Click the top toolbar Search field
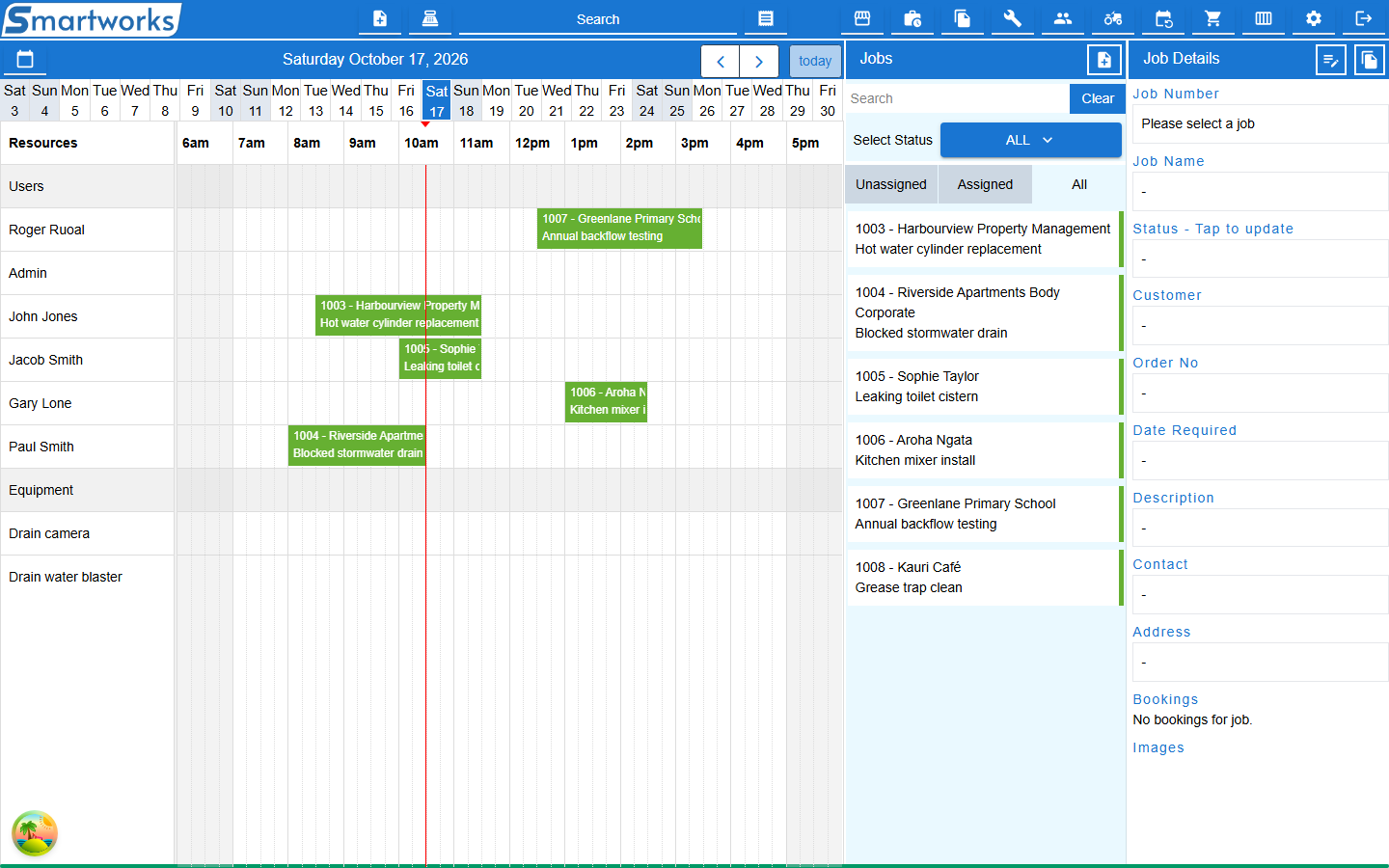The height and width of the screenshot is (868, 1389). tap(598, 19)
